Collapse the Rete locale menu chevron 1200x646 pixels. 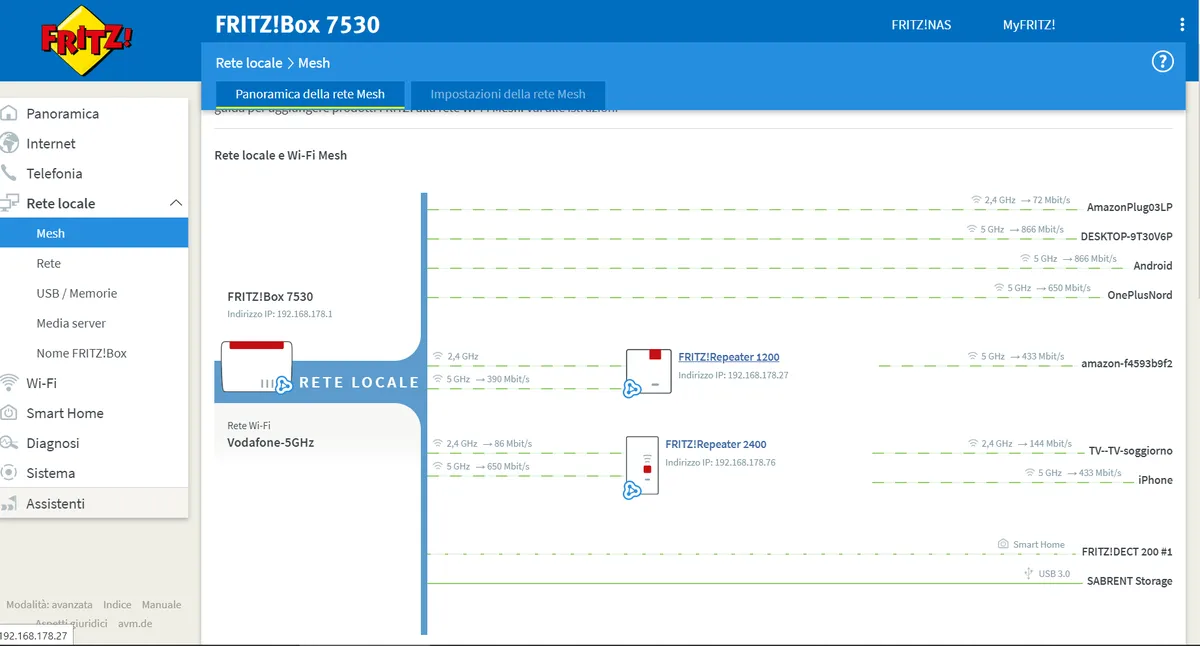pos(176,203)
